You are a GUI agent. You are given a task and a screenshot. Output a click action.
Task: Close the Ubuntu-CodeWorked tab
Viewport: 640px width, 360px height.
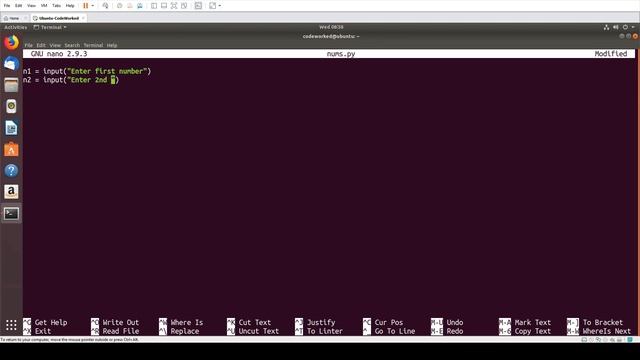pyautogui.click(x=83, y=18)
